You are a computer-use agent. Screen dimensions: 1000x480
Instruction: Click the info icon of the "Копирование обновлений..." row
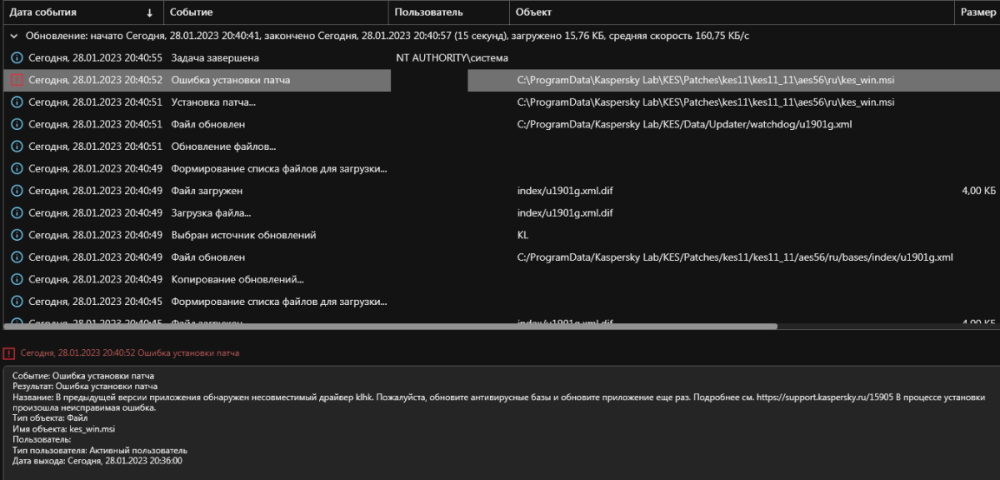[17, 279]
